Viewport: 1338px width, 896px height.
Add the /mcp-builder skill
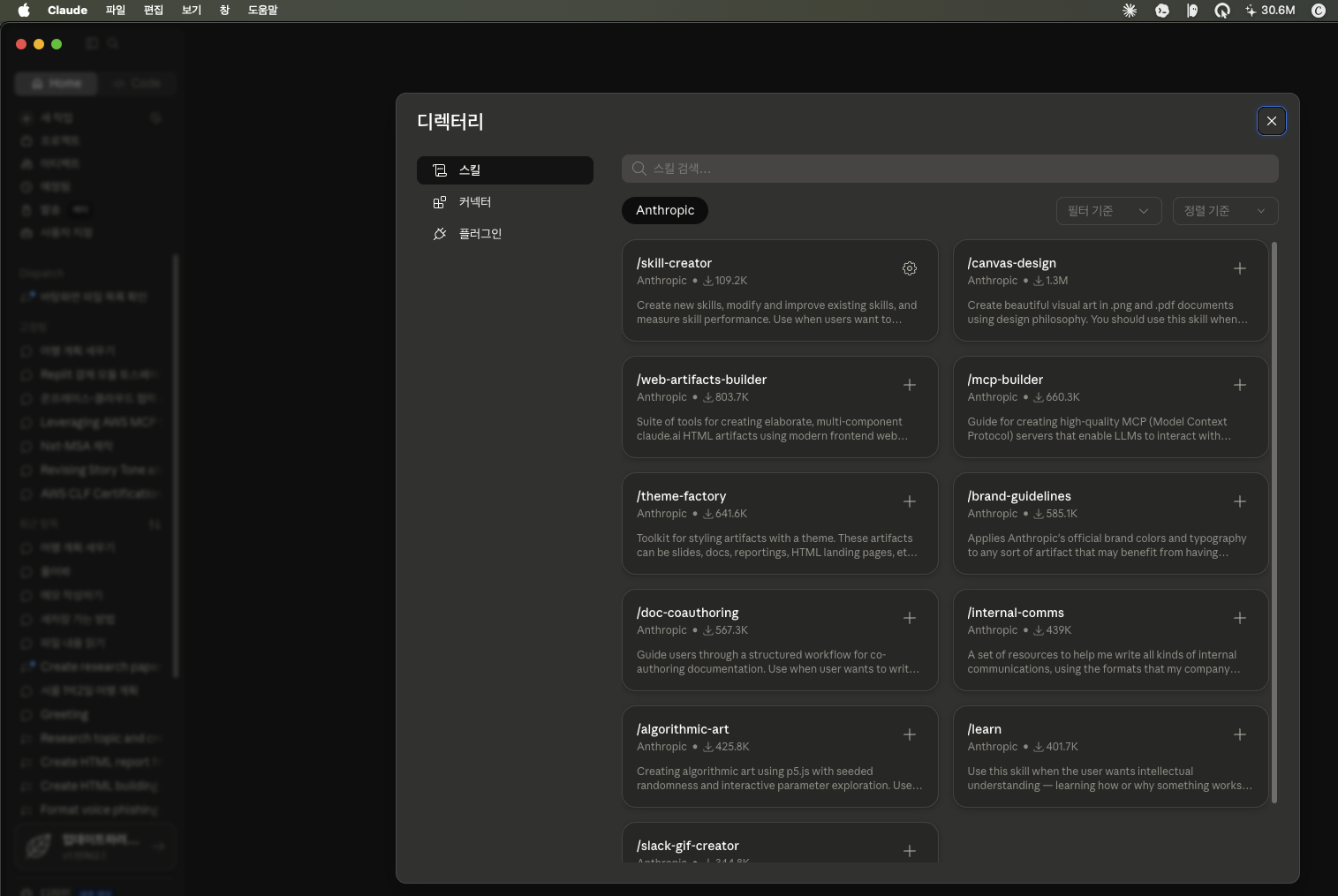click(1240, 385)
